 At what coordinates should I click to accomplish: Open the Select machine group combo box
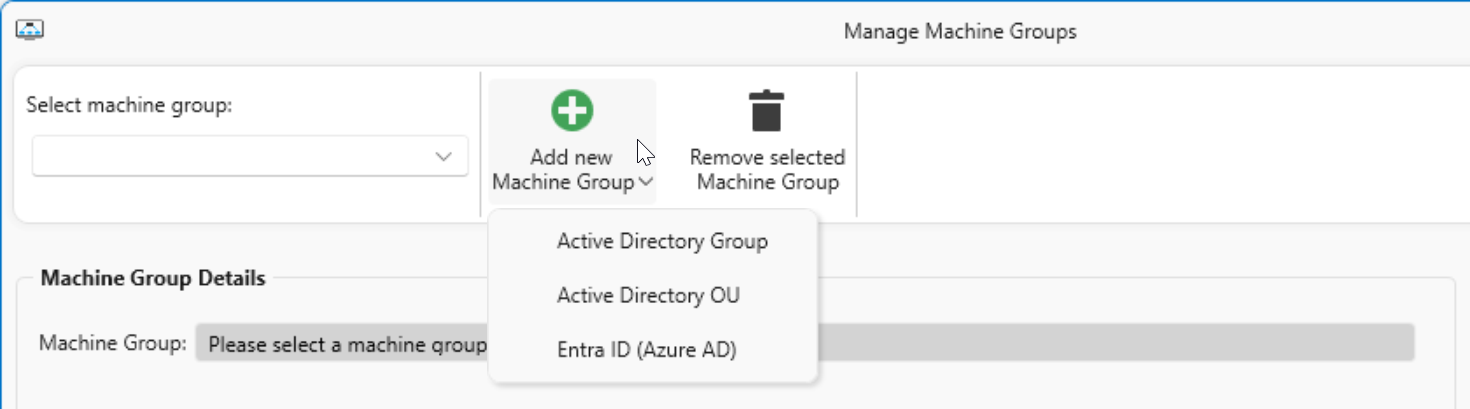click(x=250, y=157)
